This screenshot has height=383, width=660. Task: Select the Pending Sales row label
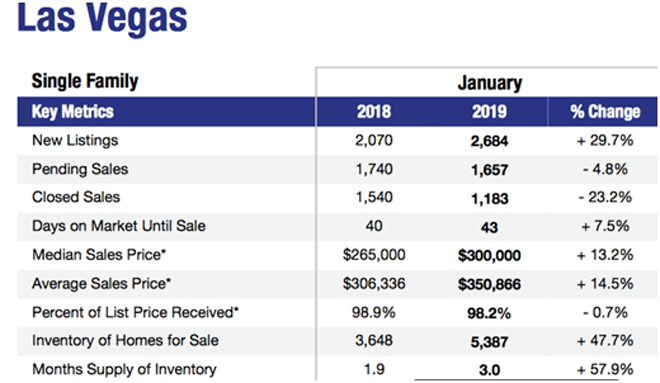click(80, 169)
